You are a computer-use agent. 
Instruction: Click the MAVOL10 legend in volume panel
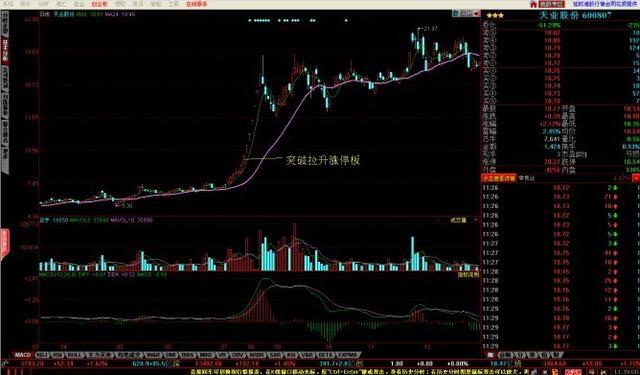[131, 220]
